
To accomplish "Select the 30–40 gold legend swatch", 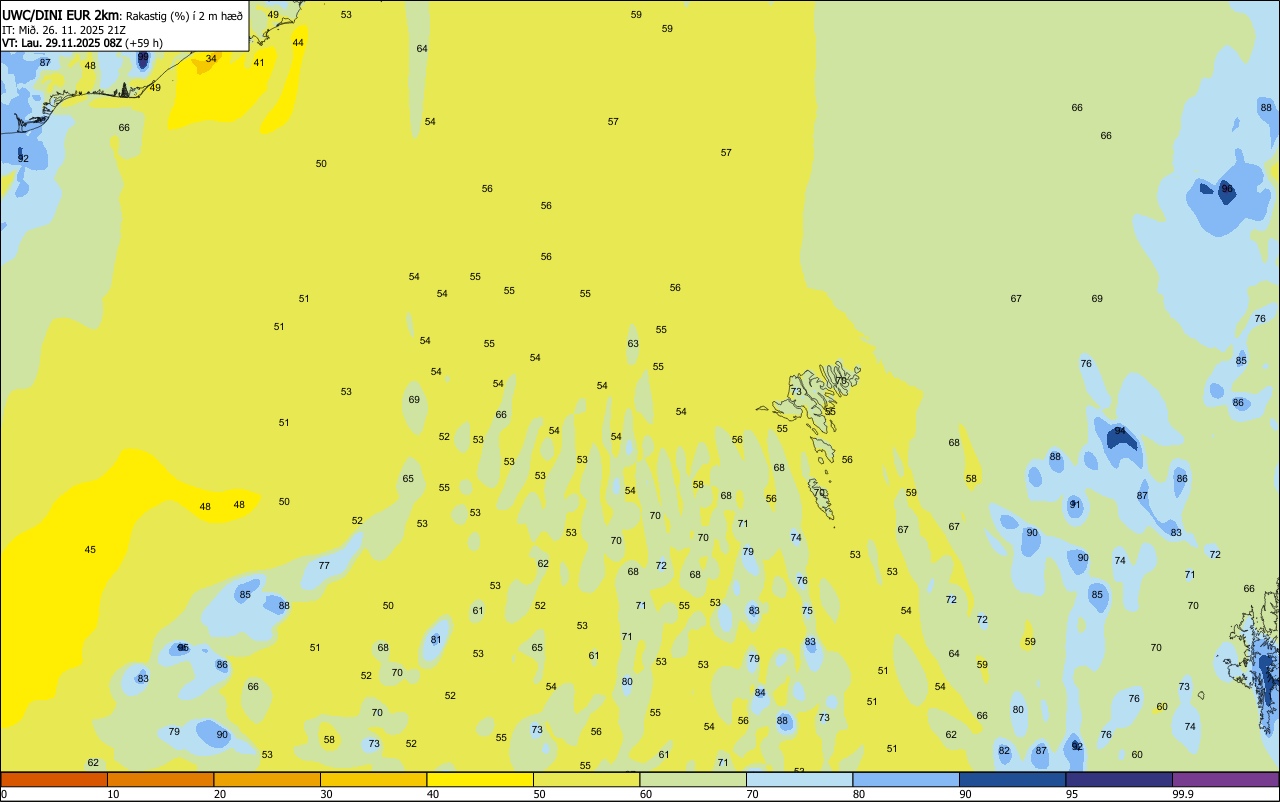I will coord(373,779).
